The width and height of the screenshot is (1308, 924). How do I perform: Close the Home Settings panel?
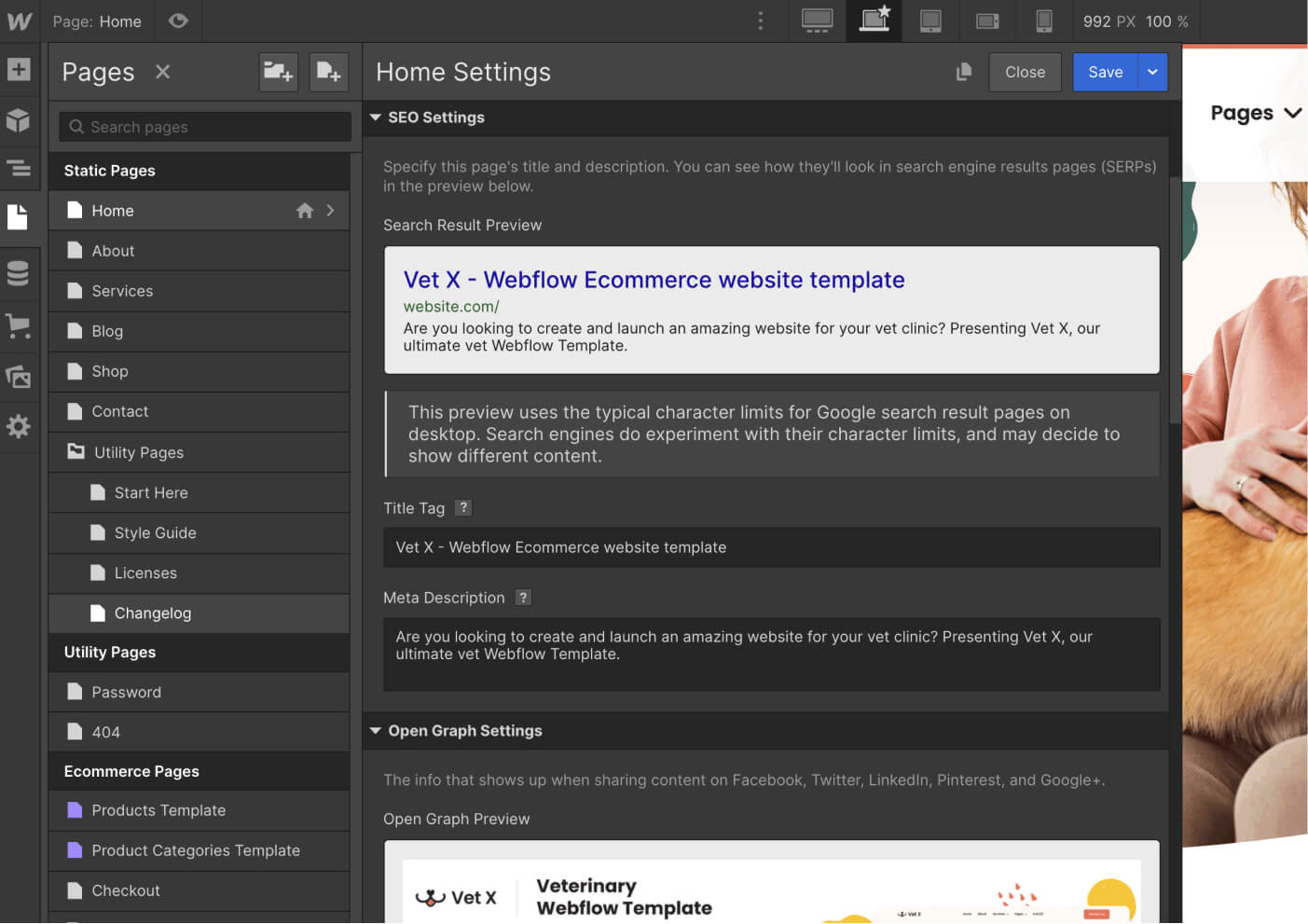tap(1025, 72)
